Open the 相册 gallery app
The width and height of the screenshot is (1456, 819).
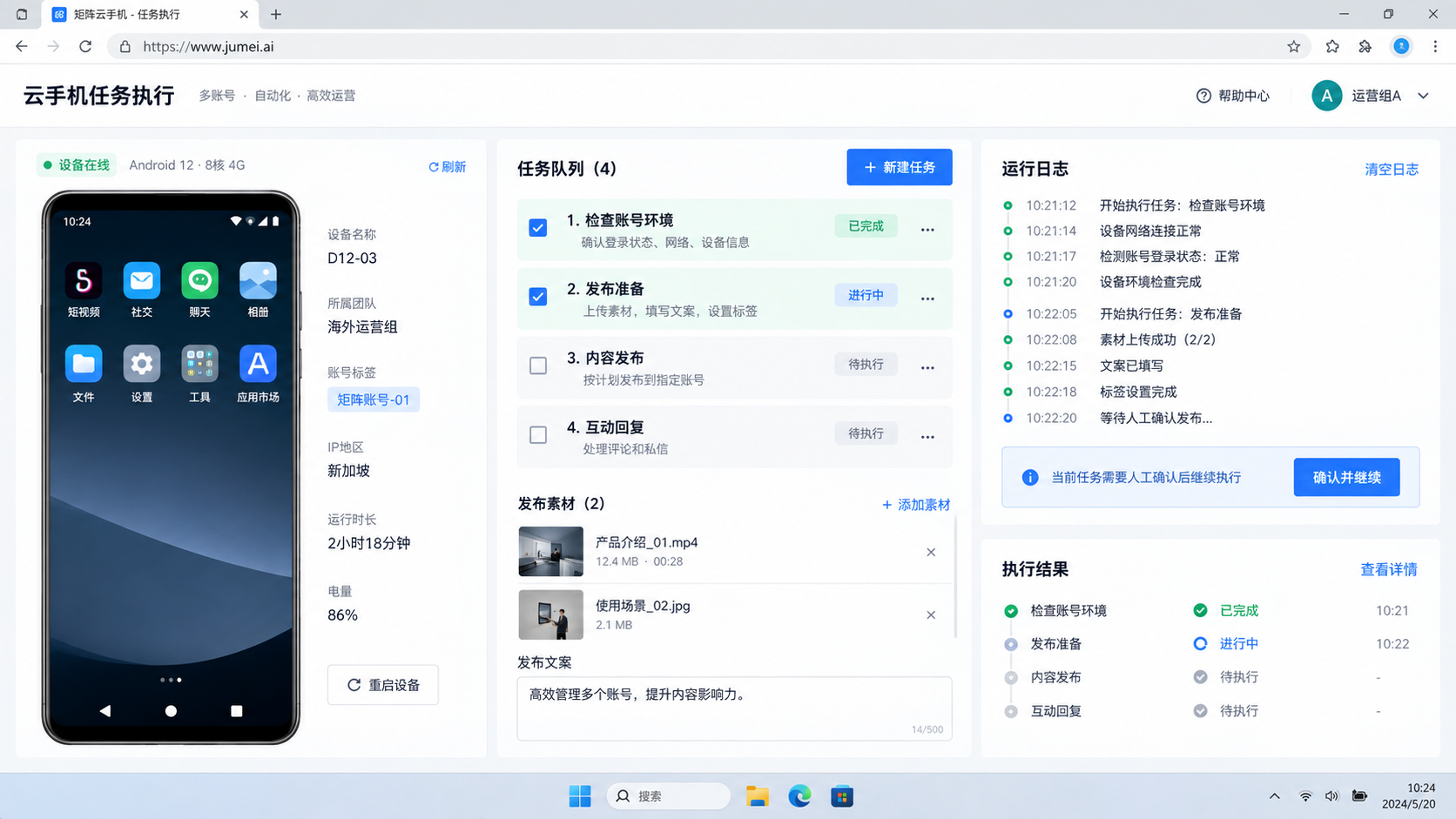click(258, 280)
